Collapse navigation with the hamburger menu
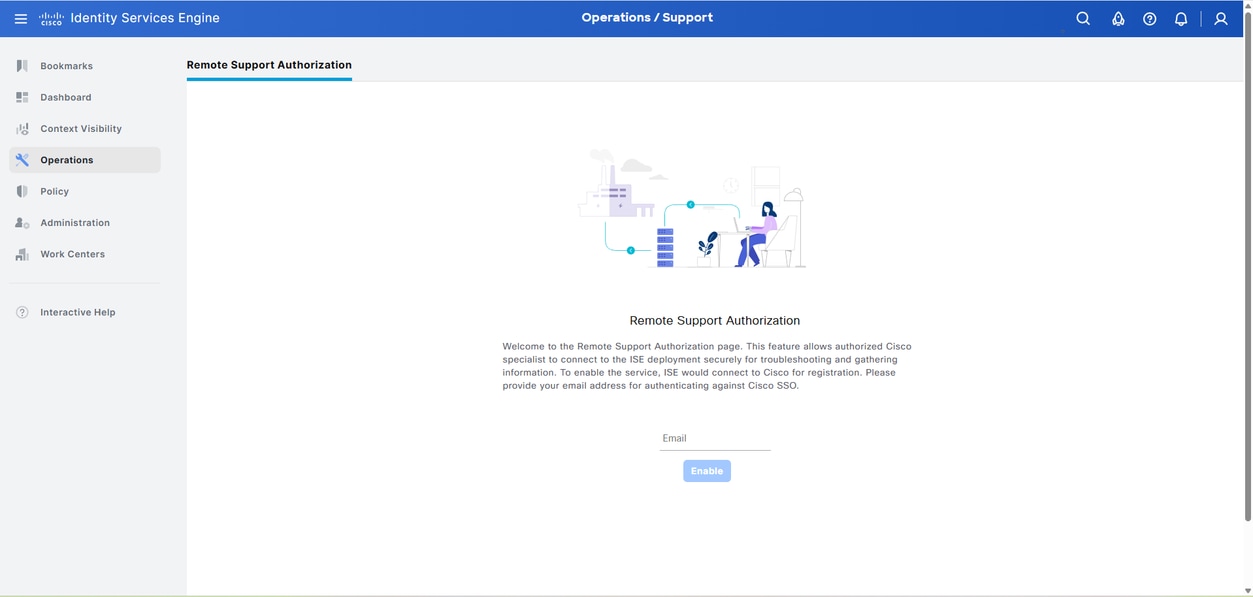The image size is (1253, 597). pos(20,17)
